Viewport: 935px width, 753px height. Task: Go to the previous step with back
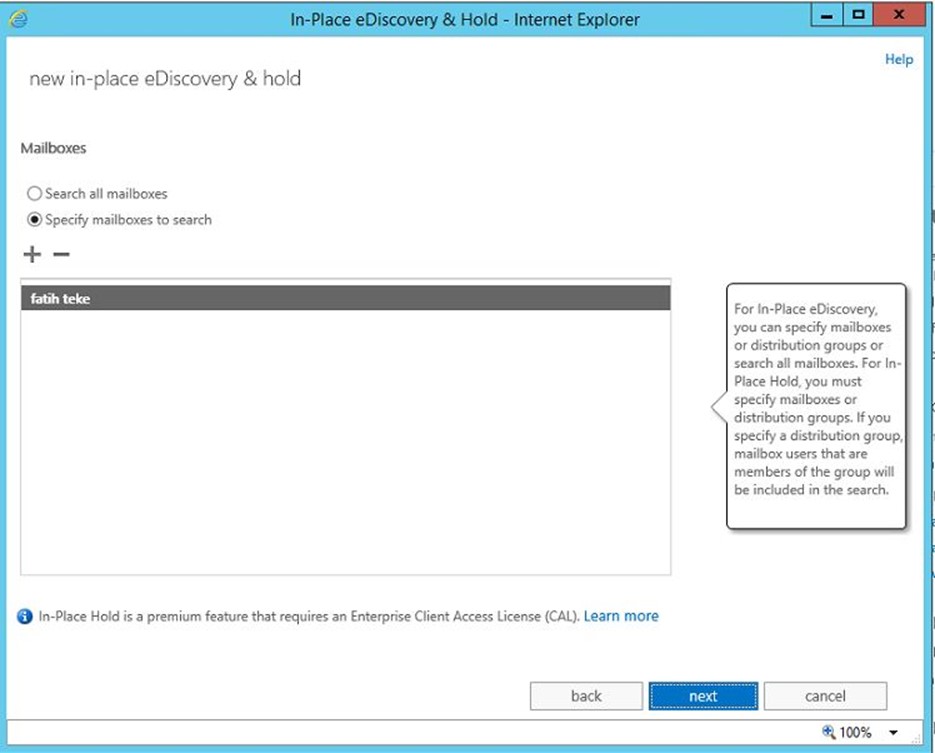click(586, 696)
